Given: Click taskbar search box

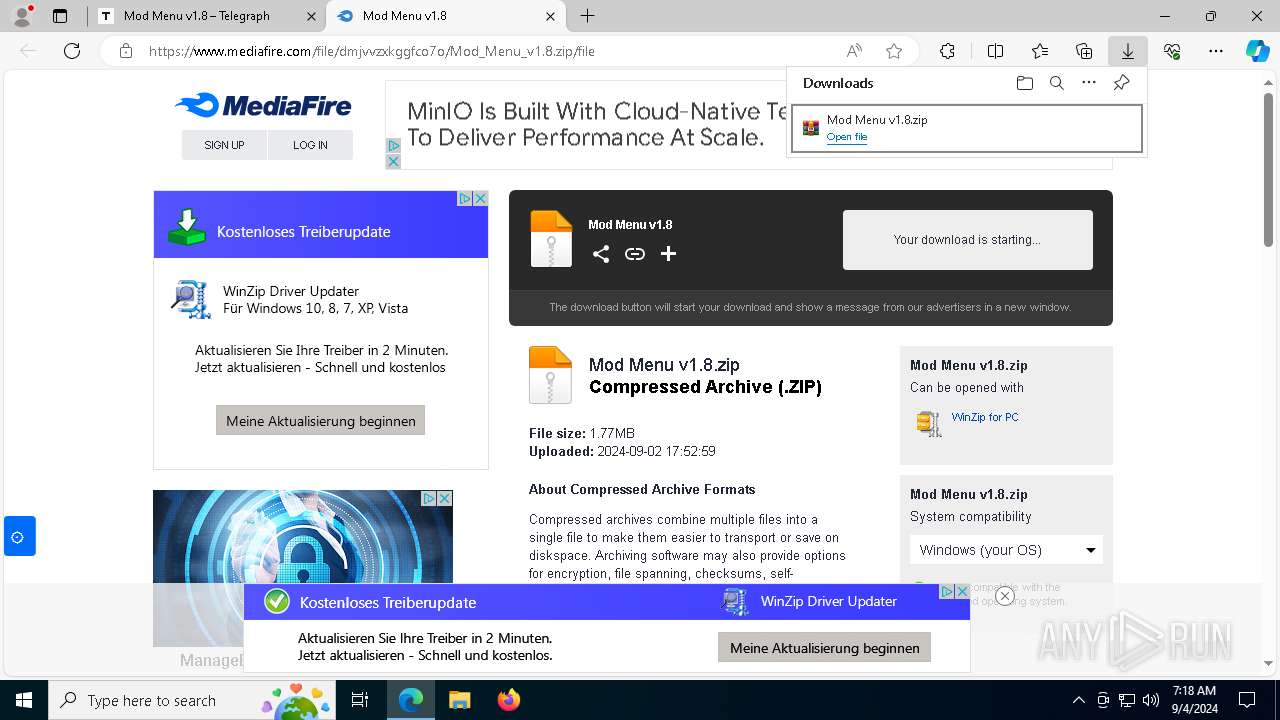Looking at the screenshot, I should coord(193,700).
